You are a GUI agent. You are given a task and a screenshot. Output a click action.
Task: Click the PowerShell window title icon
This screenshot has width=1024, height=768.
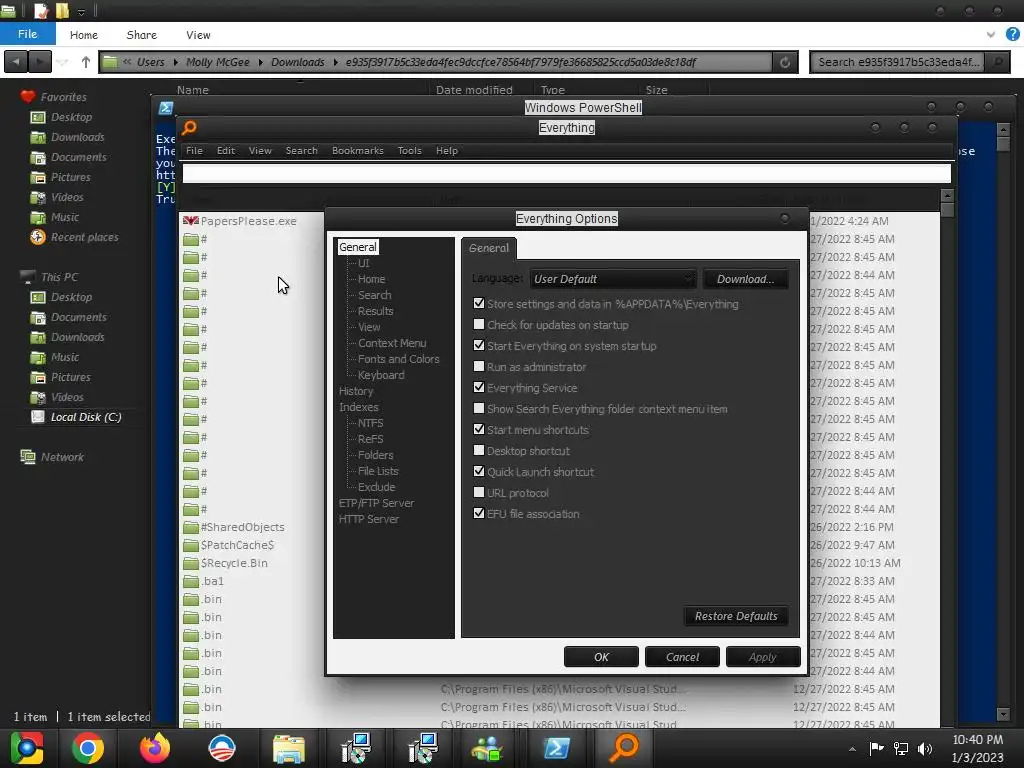click(x=166, y=108)
